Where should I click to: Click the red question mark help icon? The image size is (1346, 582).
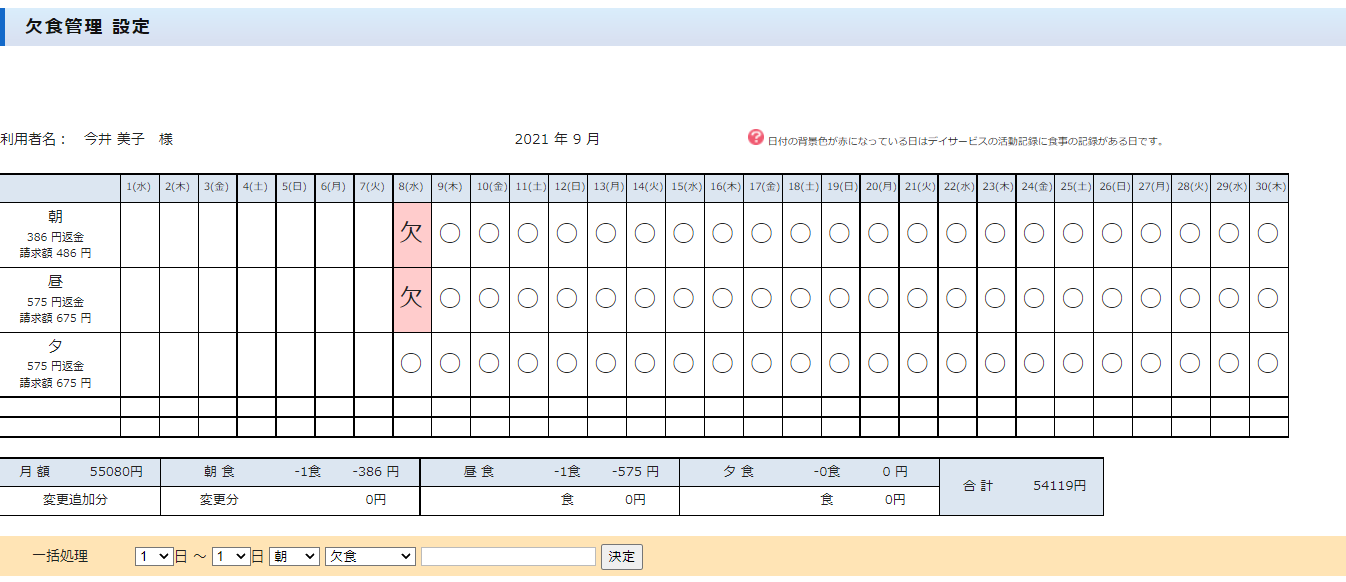[755, 138]
